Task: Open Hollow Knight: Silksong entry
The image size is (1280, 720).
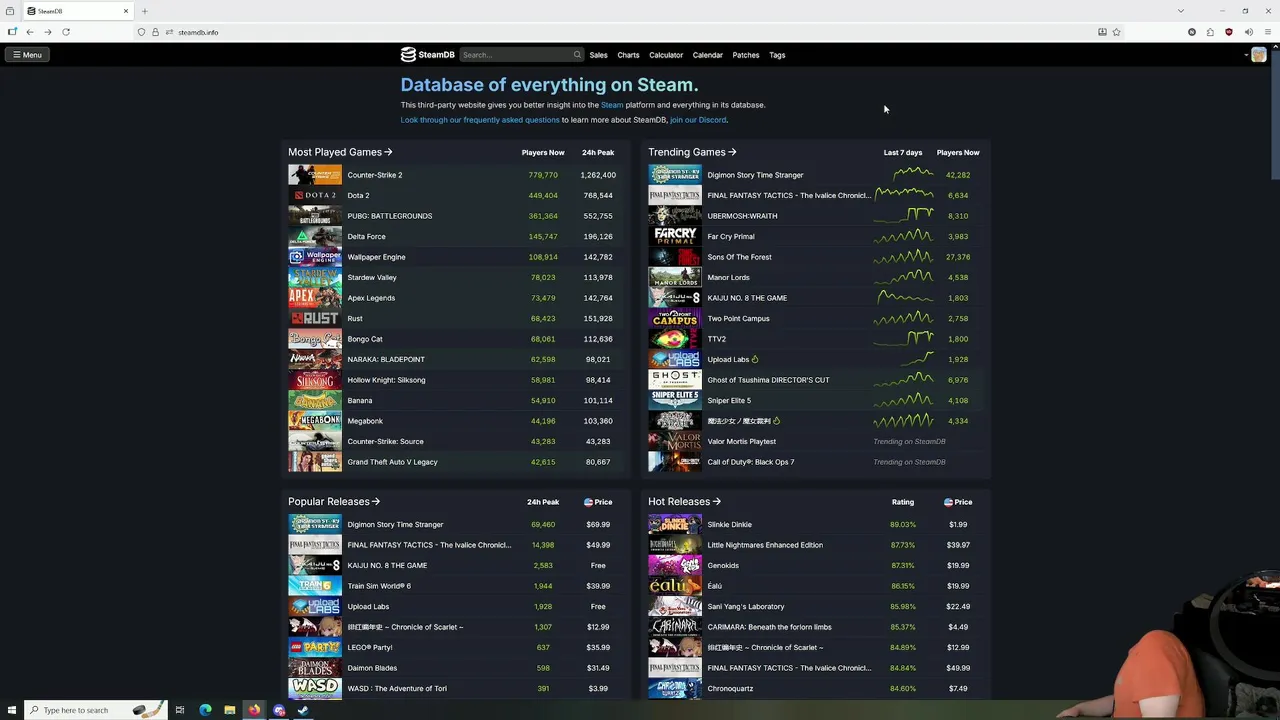Action: (x=386, y=380)
